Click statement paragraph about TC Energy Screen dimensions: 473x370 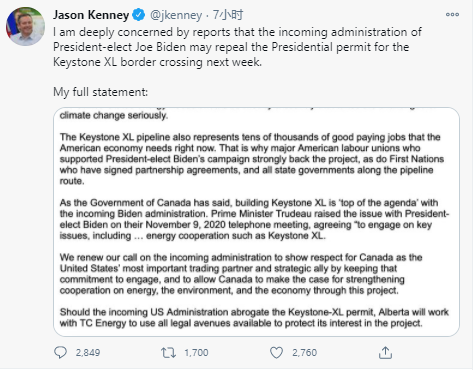tap(254, 317)
